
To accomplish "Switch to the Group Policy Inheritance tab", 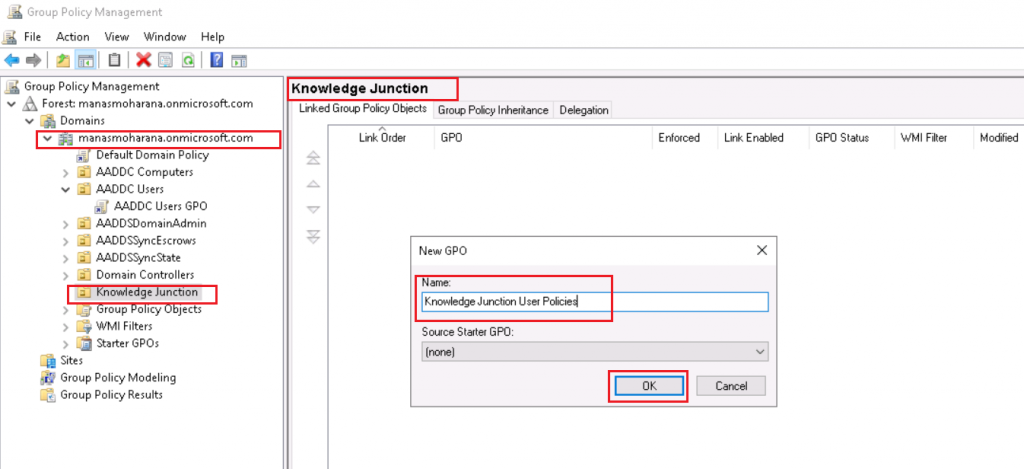I will tap(492, 110).
